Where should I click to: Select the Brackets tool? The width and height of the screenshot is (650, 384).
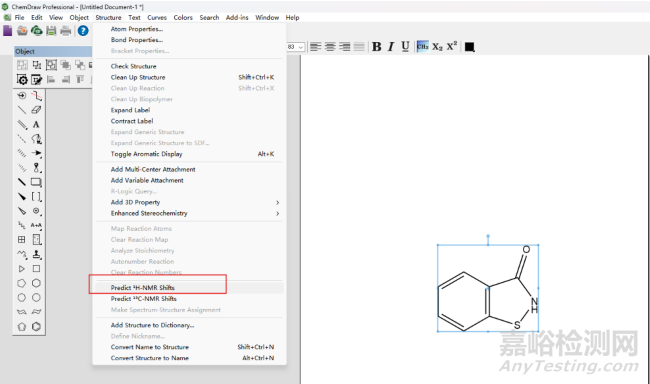36,197
